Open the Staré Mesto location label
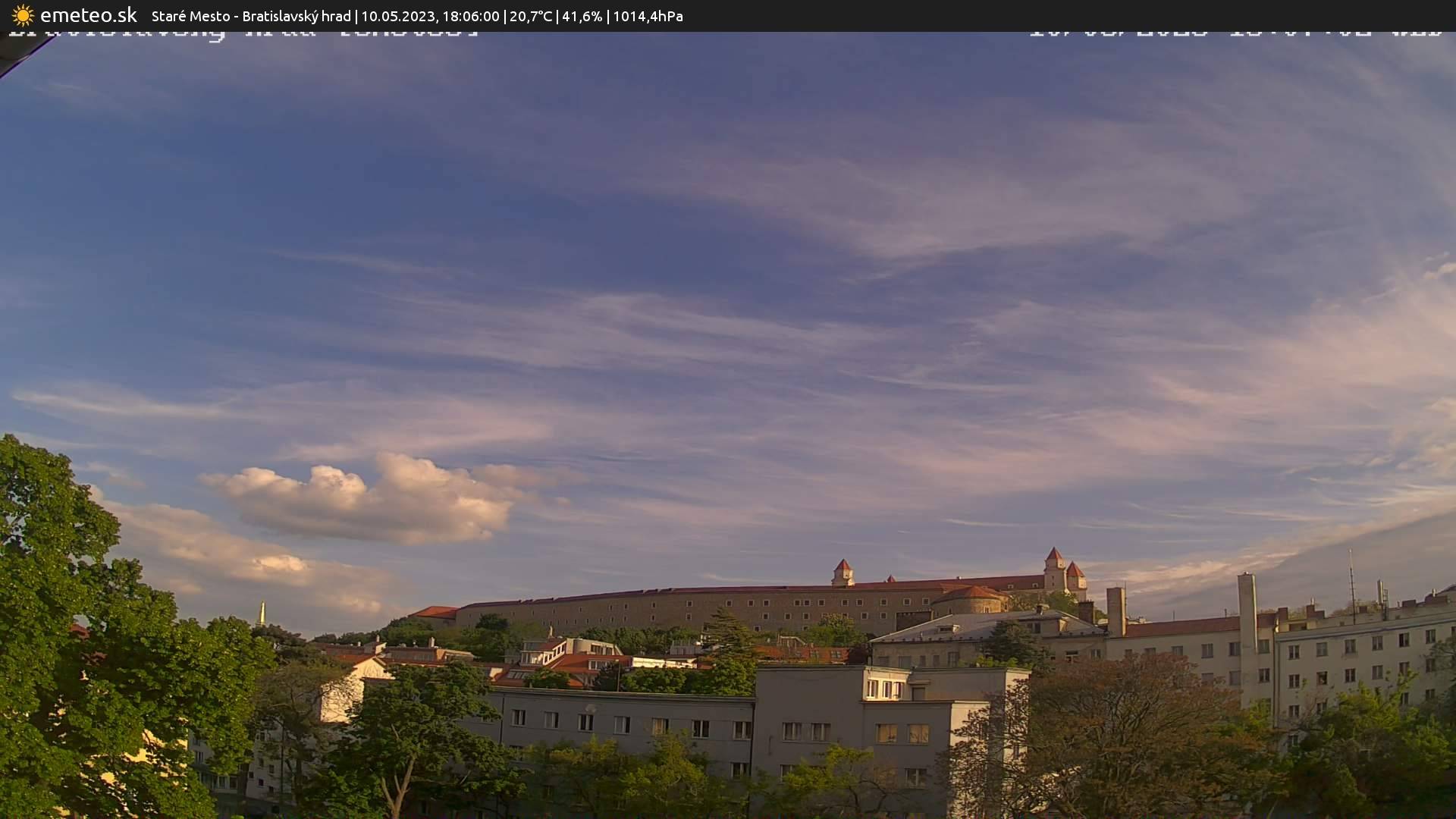The width and height of the screenshot is (1456, 819). [191, 16]
